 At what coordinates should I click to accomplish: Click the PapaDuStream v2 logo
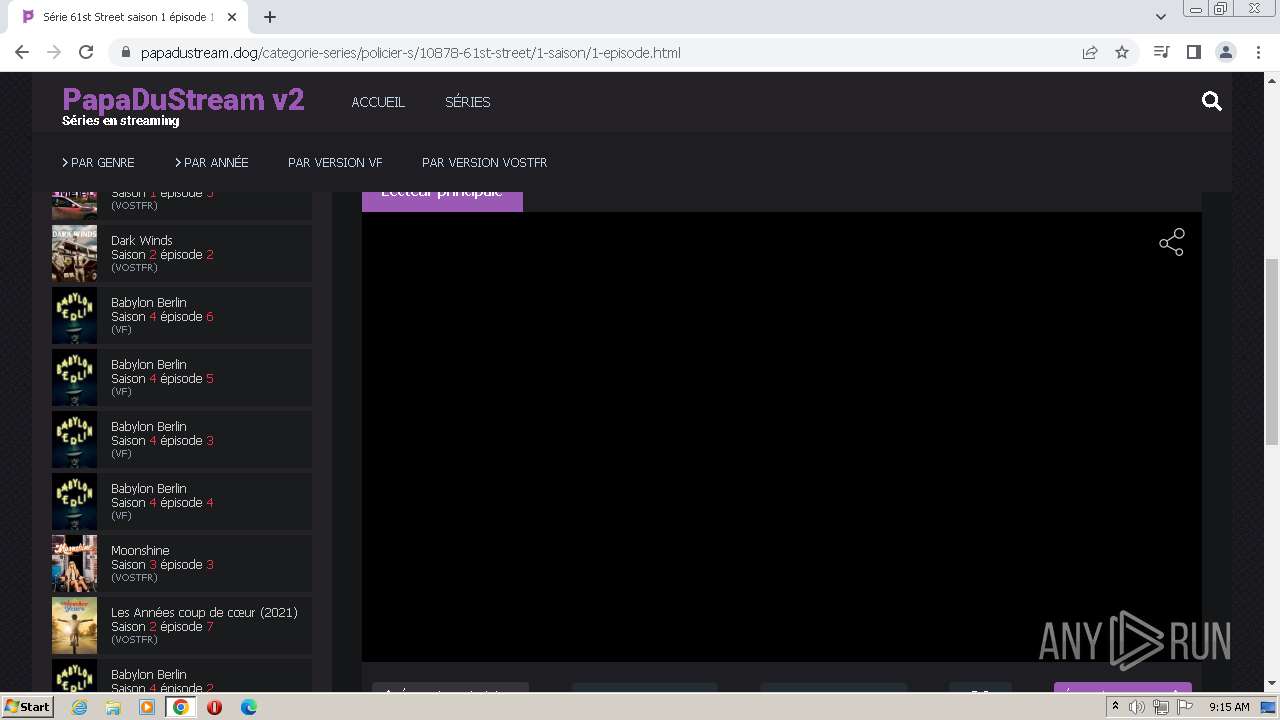(x=183, y=100)
